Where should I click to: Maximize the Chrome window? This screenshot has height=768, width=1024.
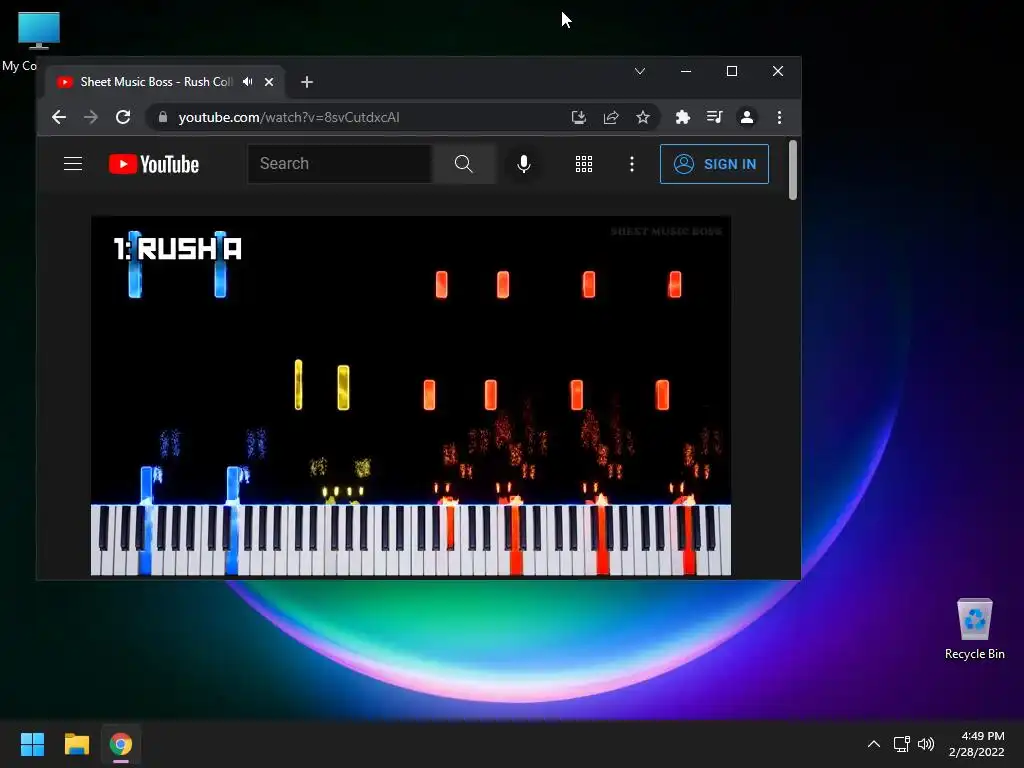pyautogui.click(x=732, y=71)
